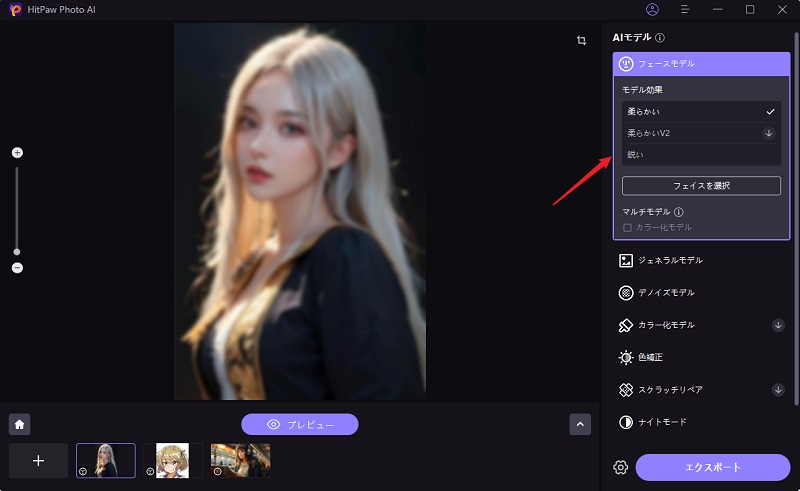Open settings gear next to export
The width and height of the screenshot is (800, 491).
point(620,467)
